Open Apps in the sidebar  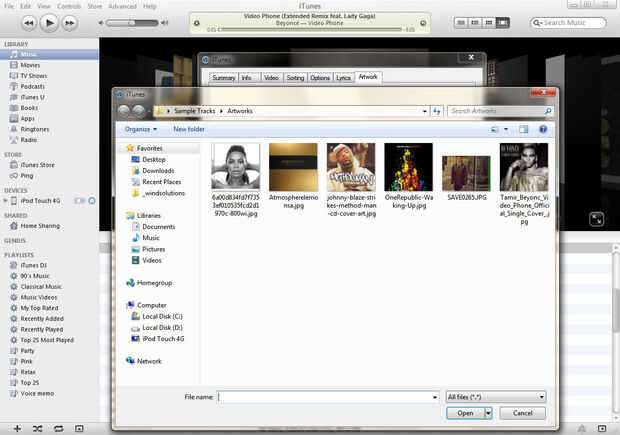[x=27, y=118]
